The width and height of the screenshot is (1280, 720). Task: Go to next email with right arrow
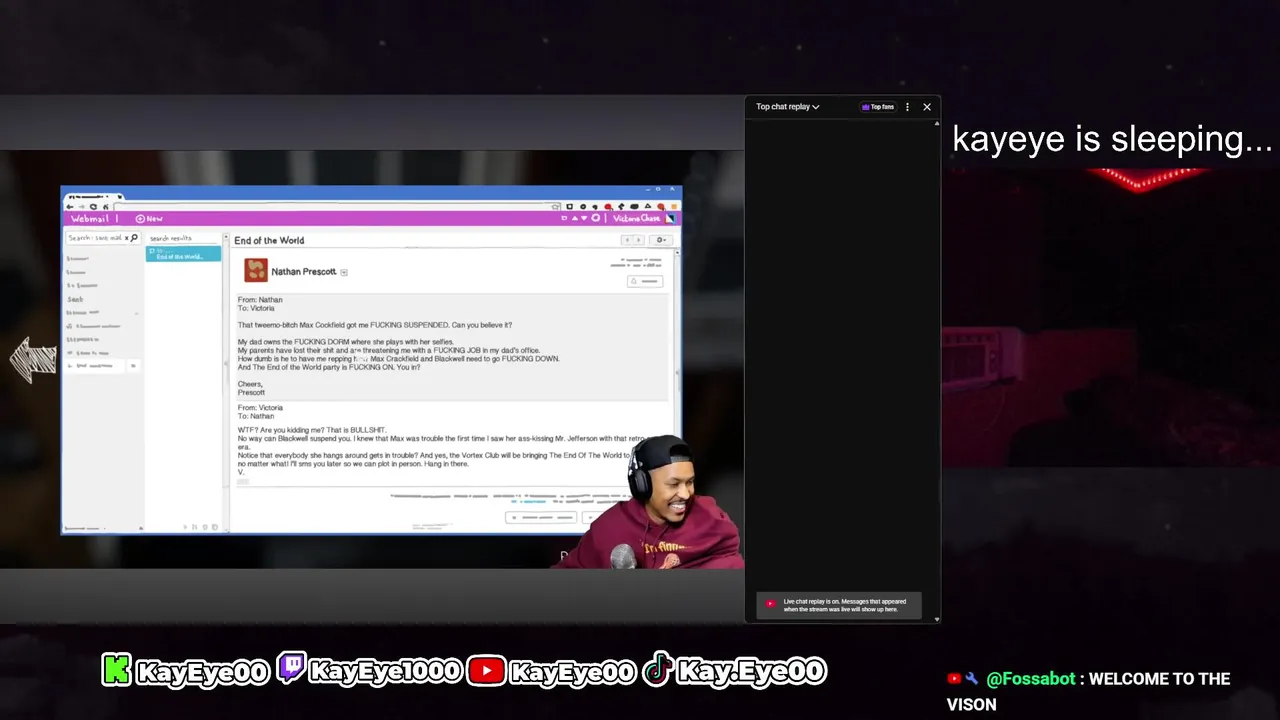tap(638, 240)
